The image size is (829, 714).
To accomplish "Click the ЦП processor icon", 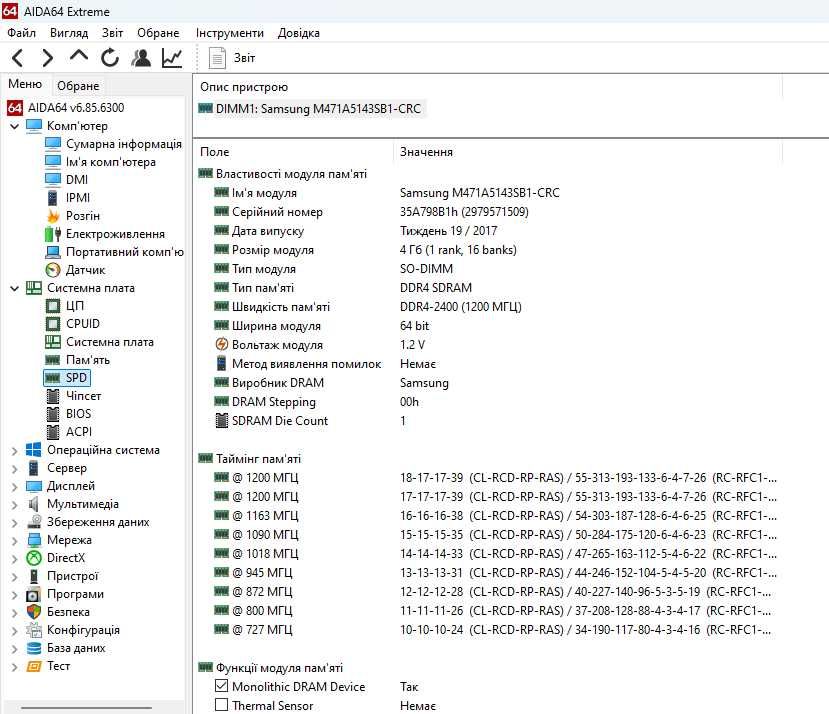I will pyautogui.click(x=53, y=306).
